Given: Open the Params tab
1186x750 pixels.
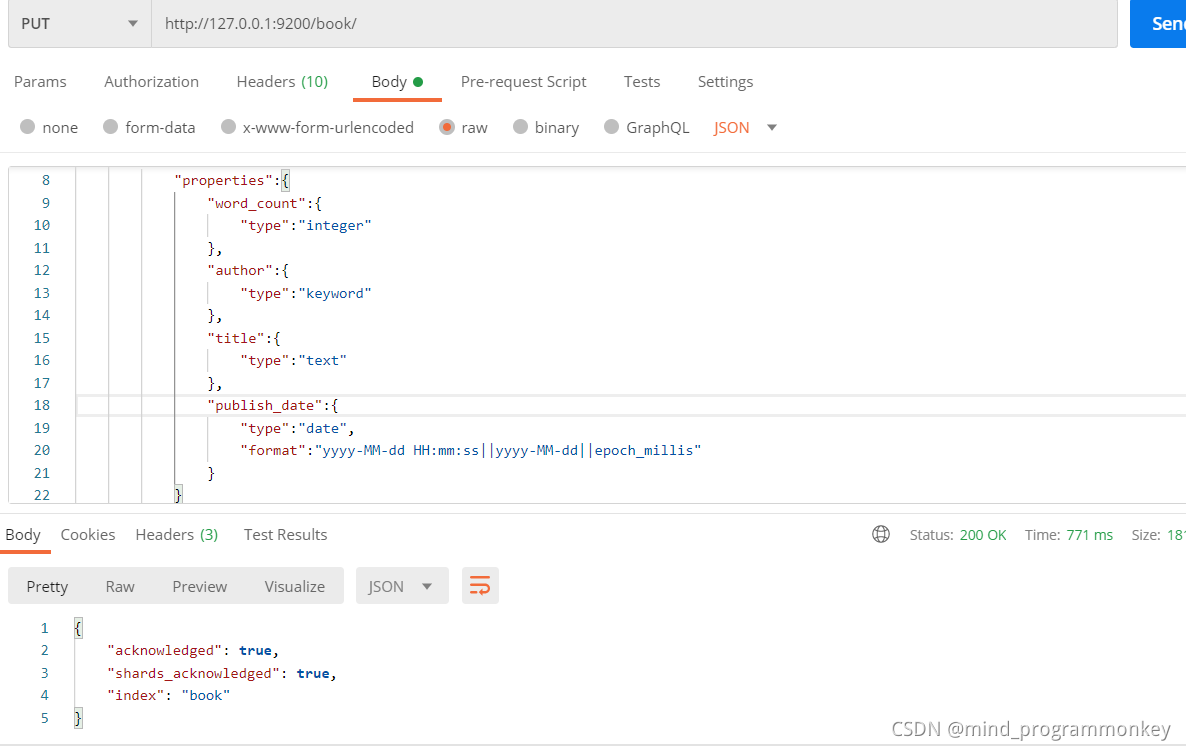Looking at the screenshot, I should [40, 82].
